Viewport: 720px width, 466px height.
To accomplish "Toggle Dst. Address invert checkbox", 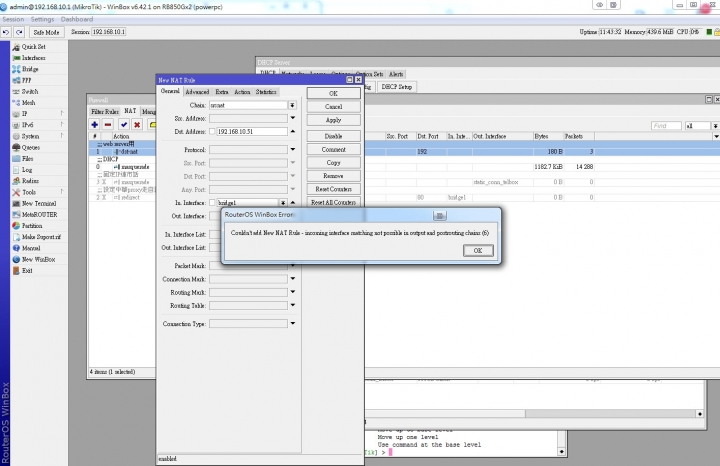I will [212, 131].
